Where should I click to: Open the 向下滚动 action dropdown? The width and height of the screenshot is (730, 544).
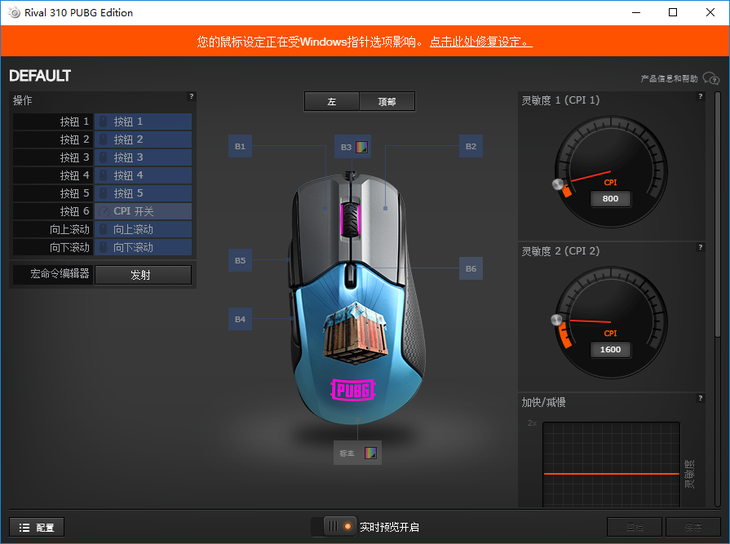pos(143,247)
